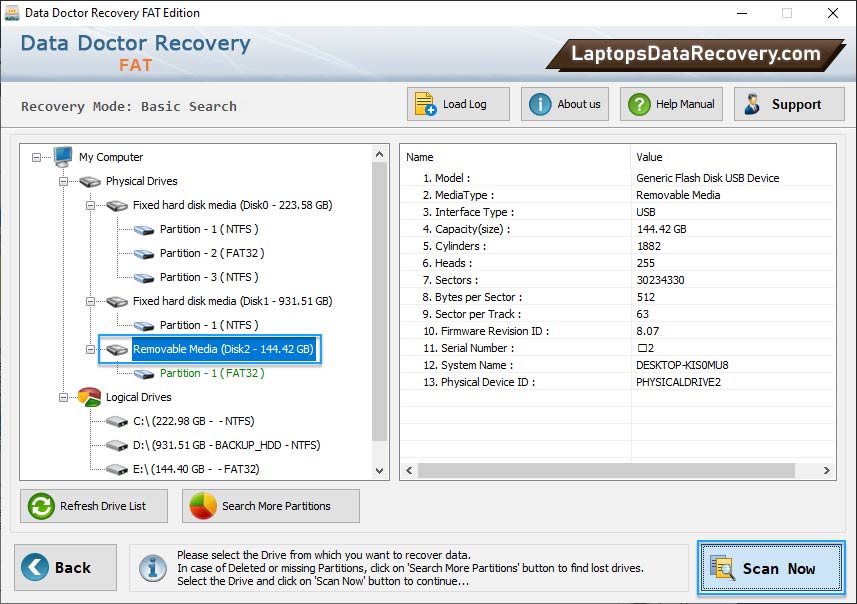
Task: Select the C:\ (222.98 GB - NTFS) entry
Action: coord(193,421)
